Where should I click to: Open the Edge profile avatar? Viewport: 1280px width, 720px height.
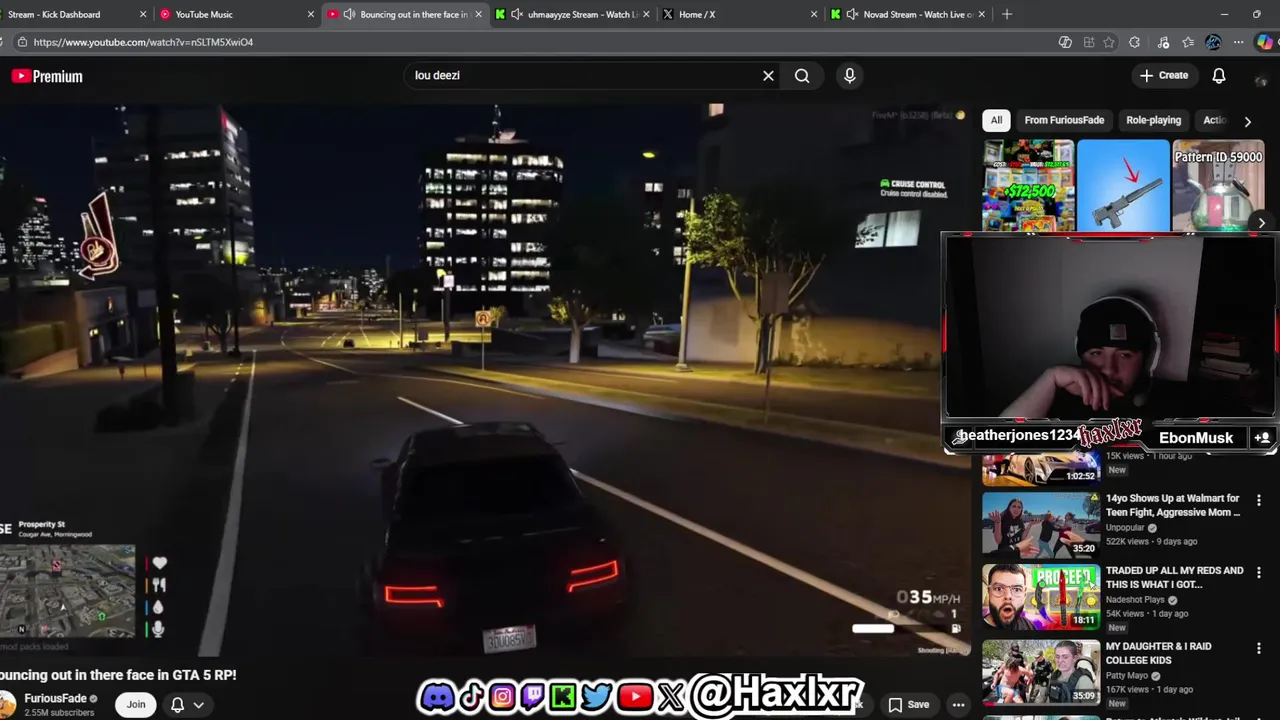[x=1213, y=42]
